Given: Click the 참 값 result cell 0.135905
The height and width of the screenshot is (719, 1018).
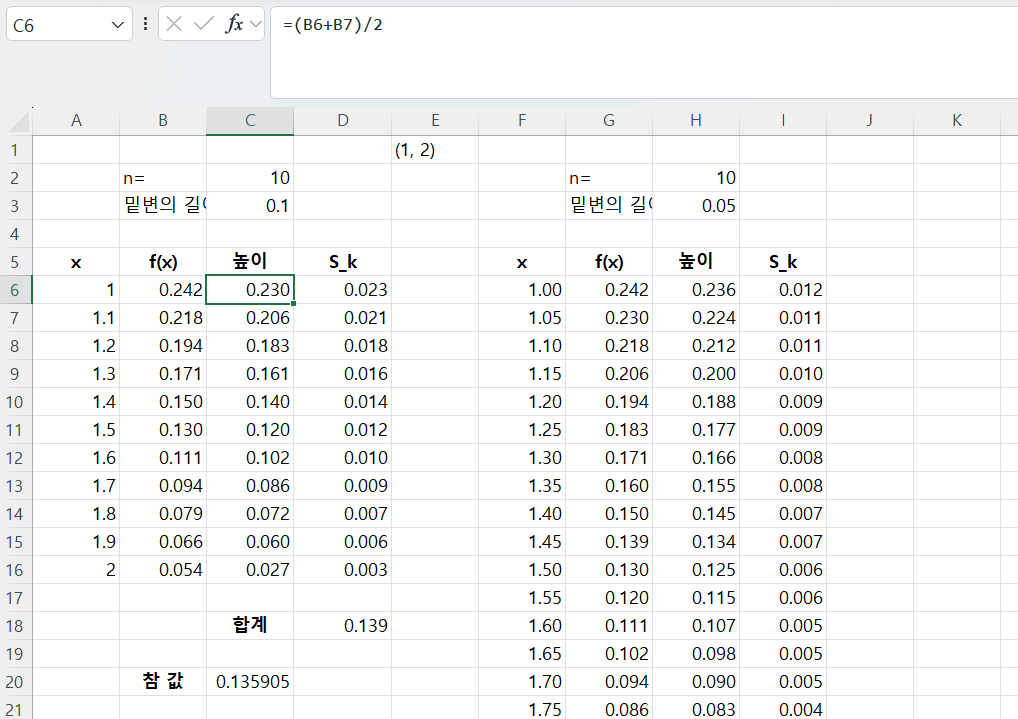Looking at the screenshot, I should (250, 682).
